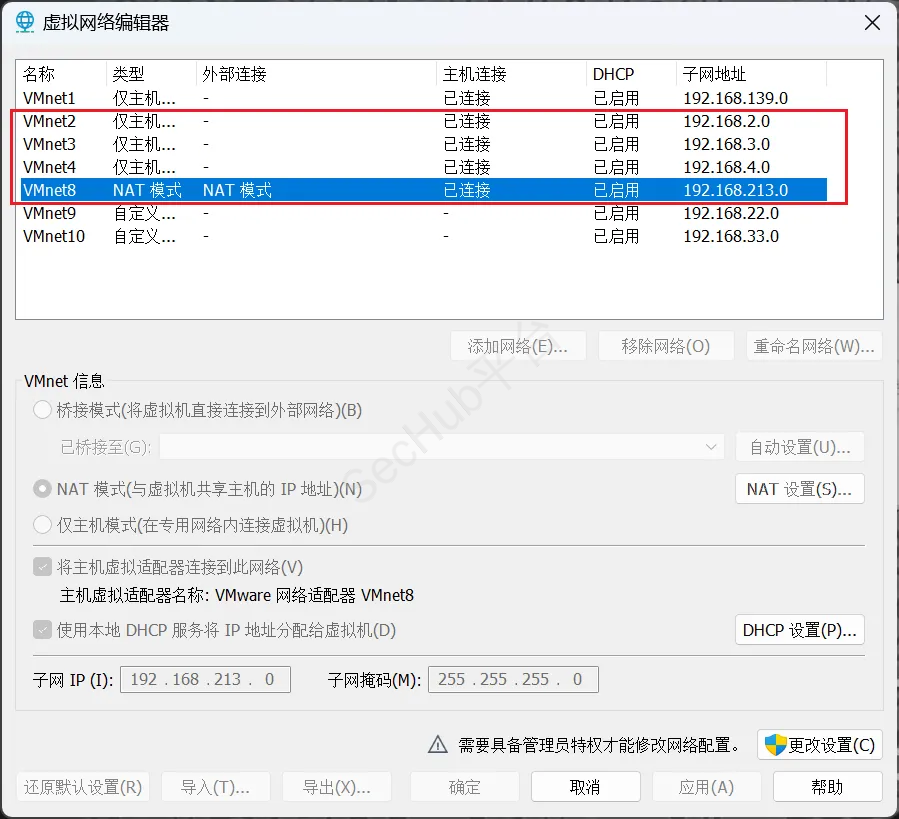899x819 pixels.
Task: Select the VMnet8 row
Action: pyautogui.click(x=424, y=190)
